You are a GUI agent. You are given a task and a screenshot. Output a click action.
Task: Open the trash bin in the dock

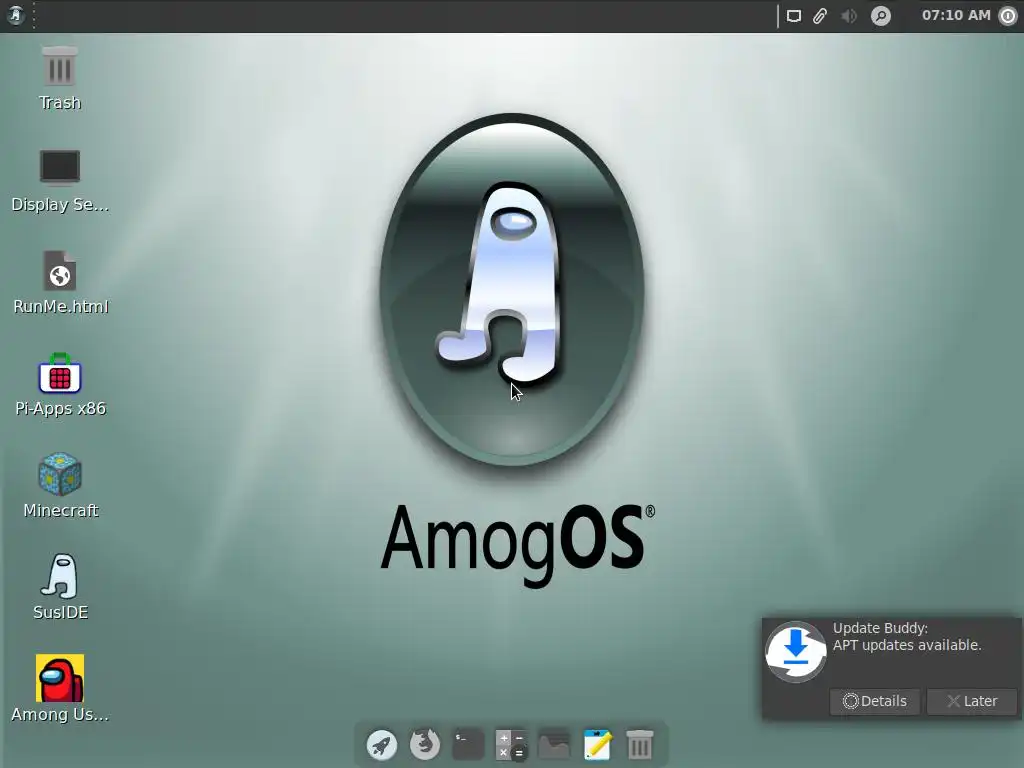pos(640,744)
